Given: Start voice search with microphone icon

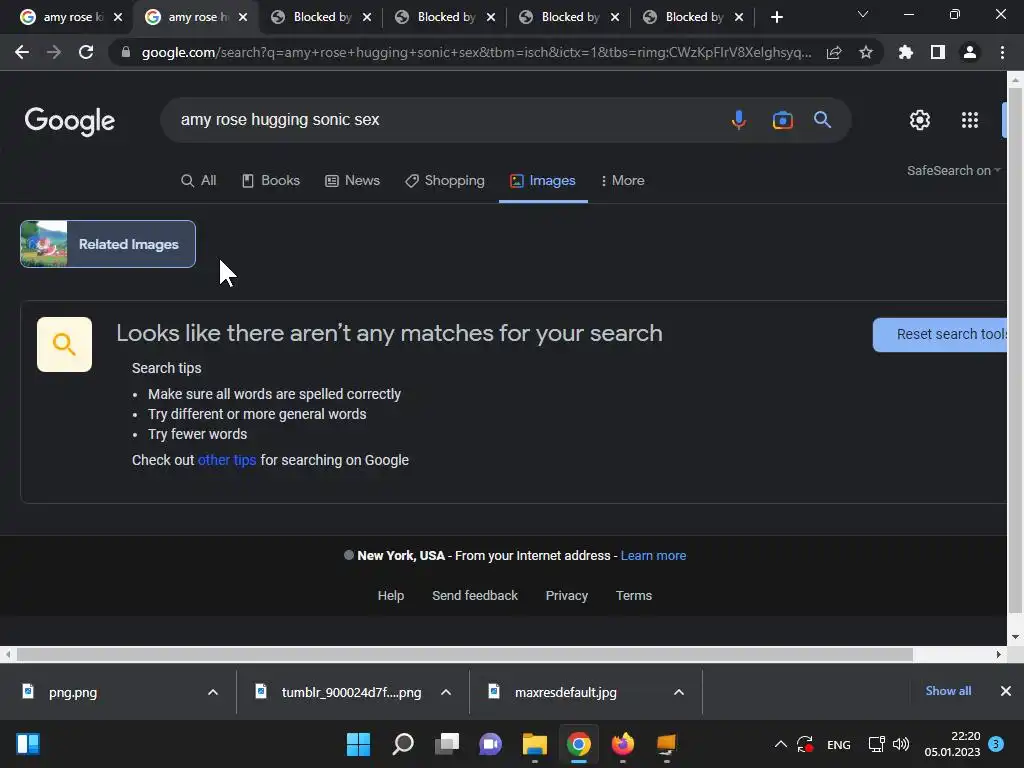Looking at the screenshot, I should 739,120.
